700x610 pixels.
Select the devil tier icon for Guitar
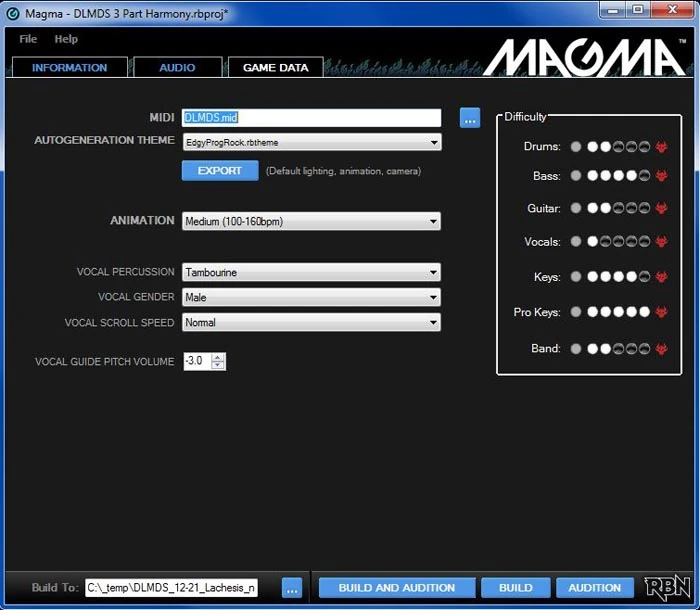[x=662, y=208]
